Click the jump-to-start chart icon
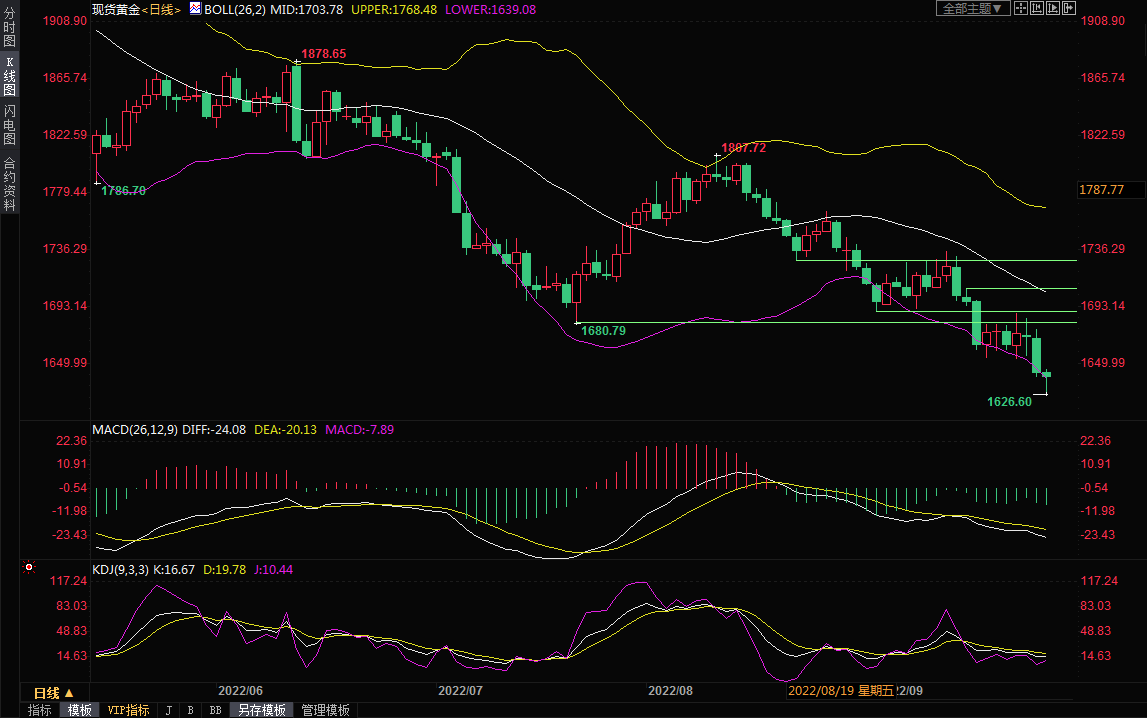 1037,8
